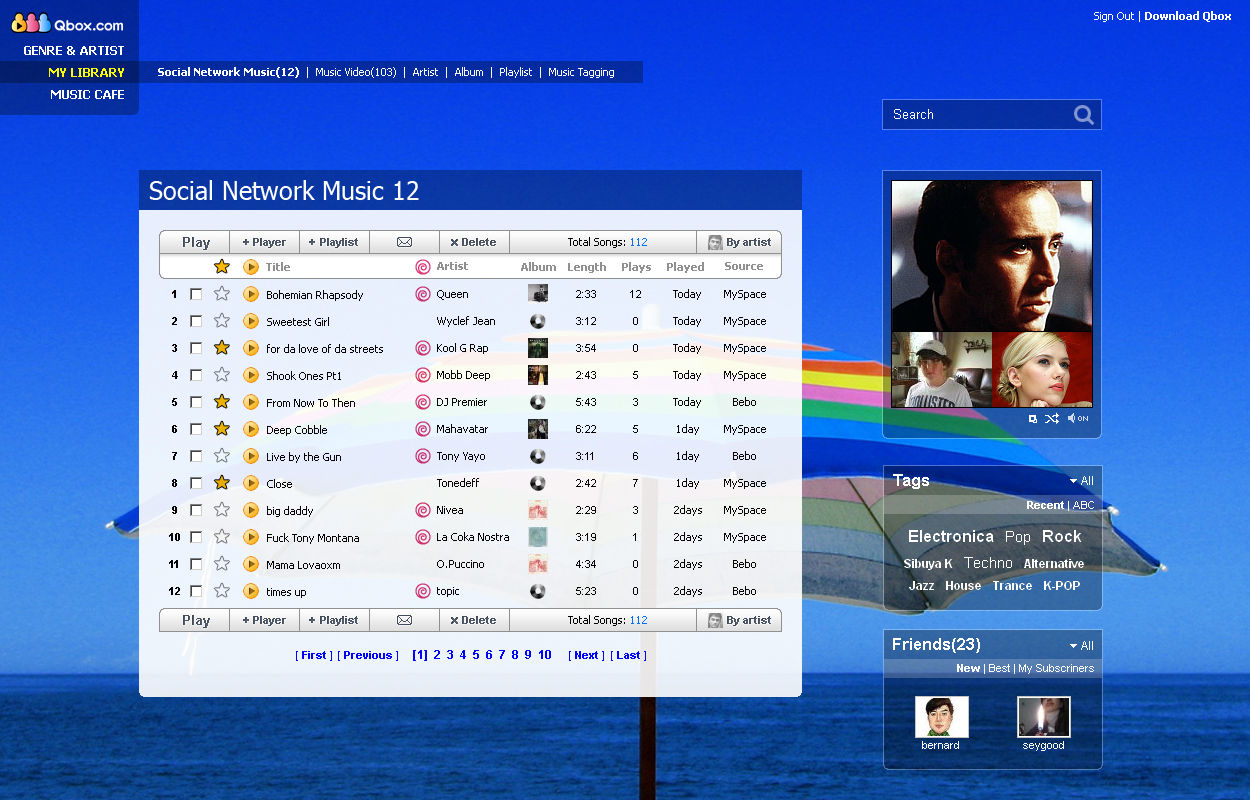Open Bohemian Rhapsody album cover
Viewport: 1250px width, 800px height.
[538, 294]
